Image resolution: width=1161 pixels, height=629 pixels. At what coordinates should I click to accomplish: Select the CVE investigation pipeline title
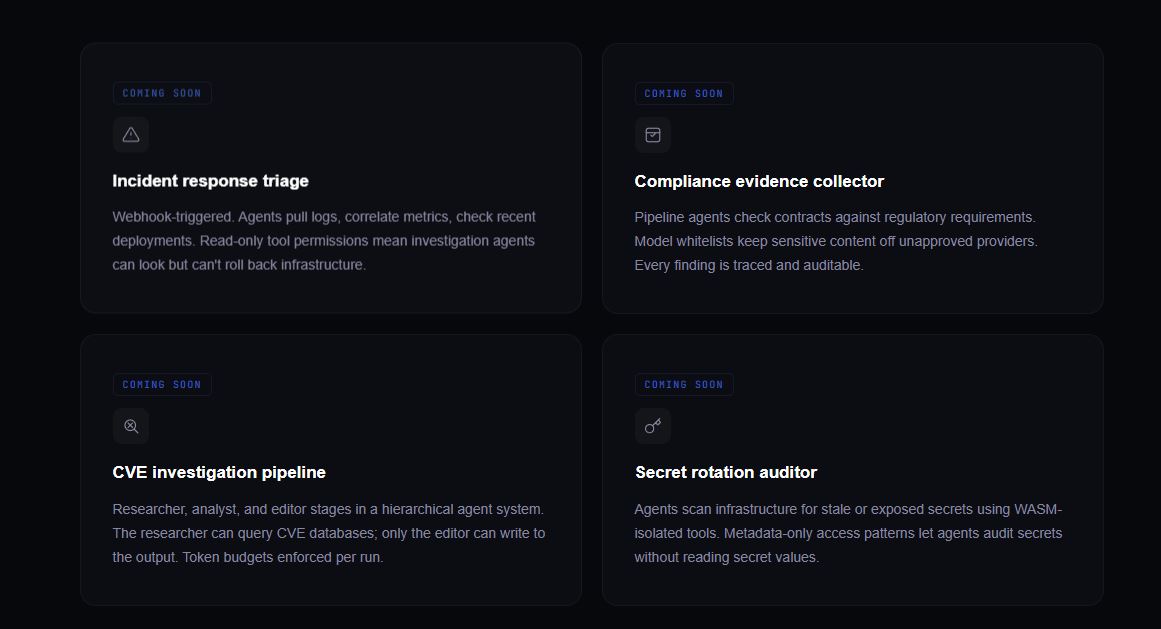(219, 472)
